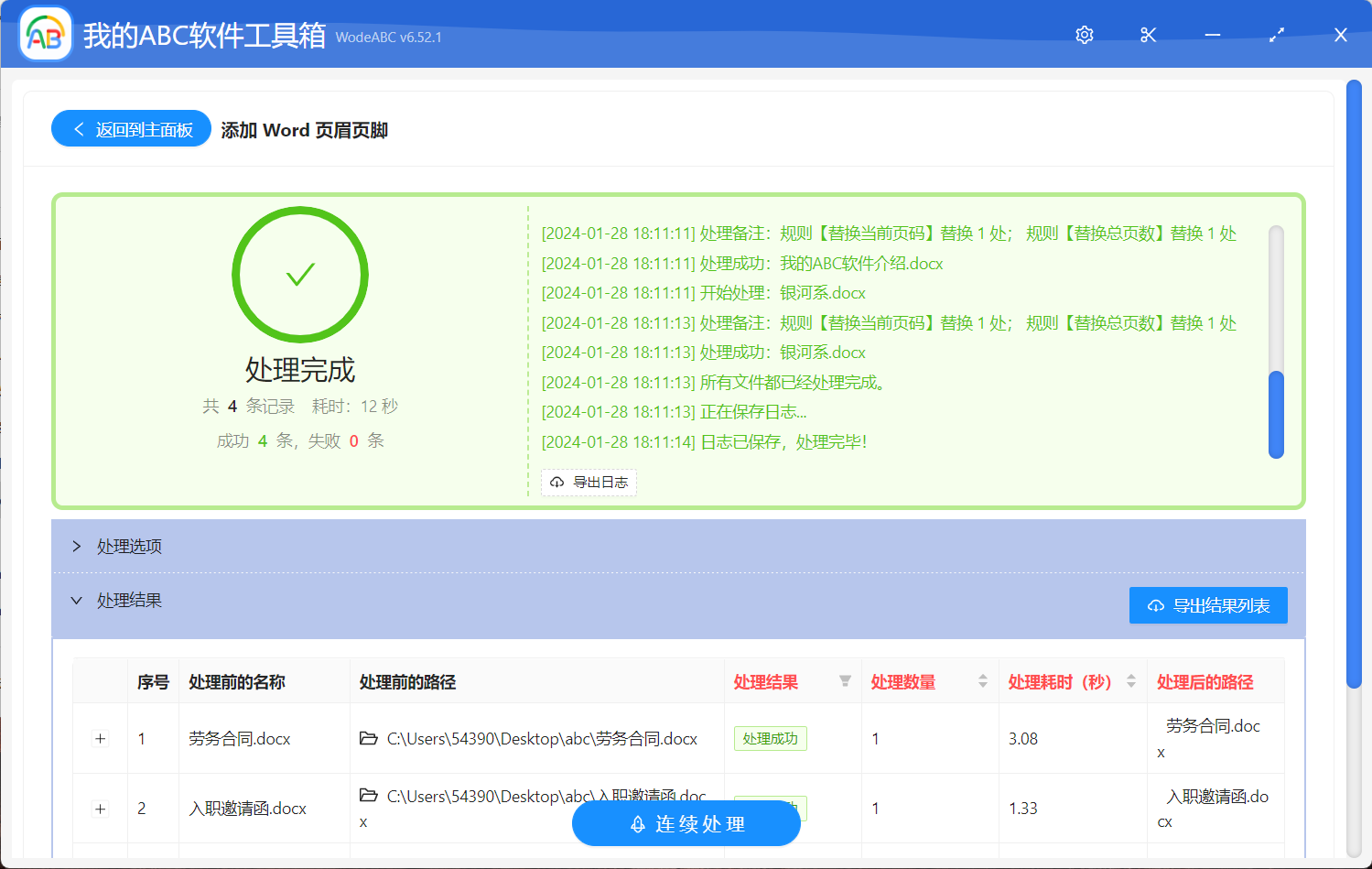The image size is (1372, 869).
Task: Open the settings gear icon in title bar
Action: 1084,34
